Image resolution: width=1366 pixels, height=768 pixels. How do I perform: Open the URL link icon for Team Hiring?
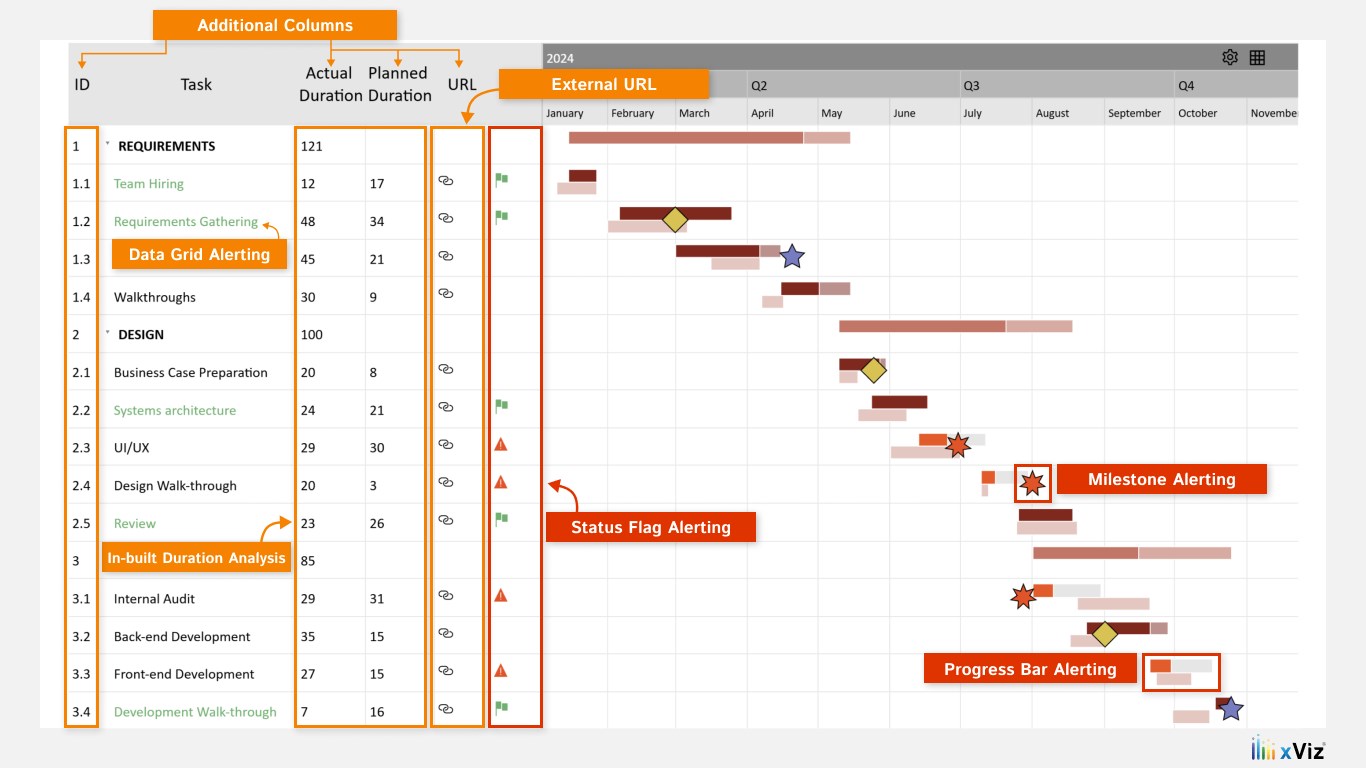446,181
